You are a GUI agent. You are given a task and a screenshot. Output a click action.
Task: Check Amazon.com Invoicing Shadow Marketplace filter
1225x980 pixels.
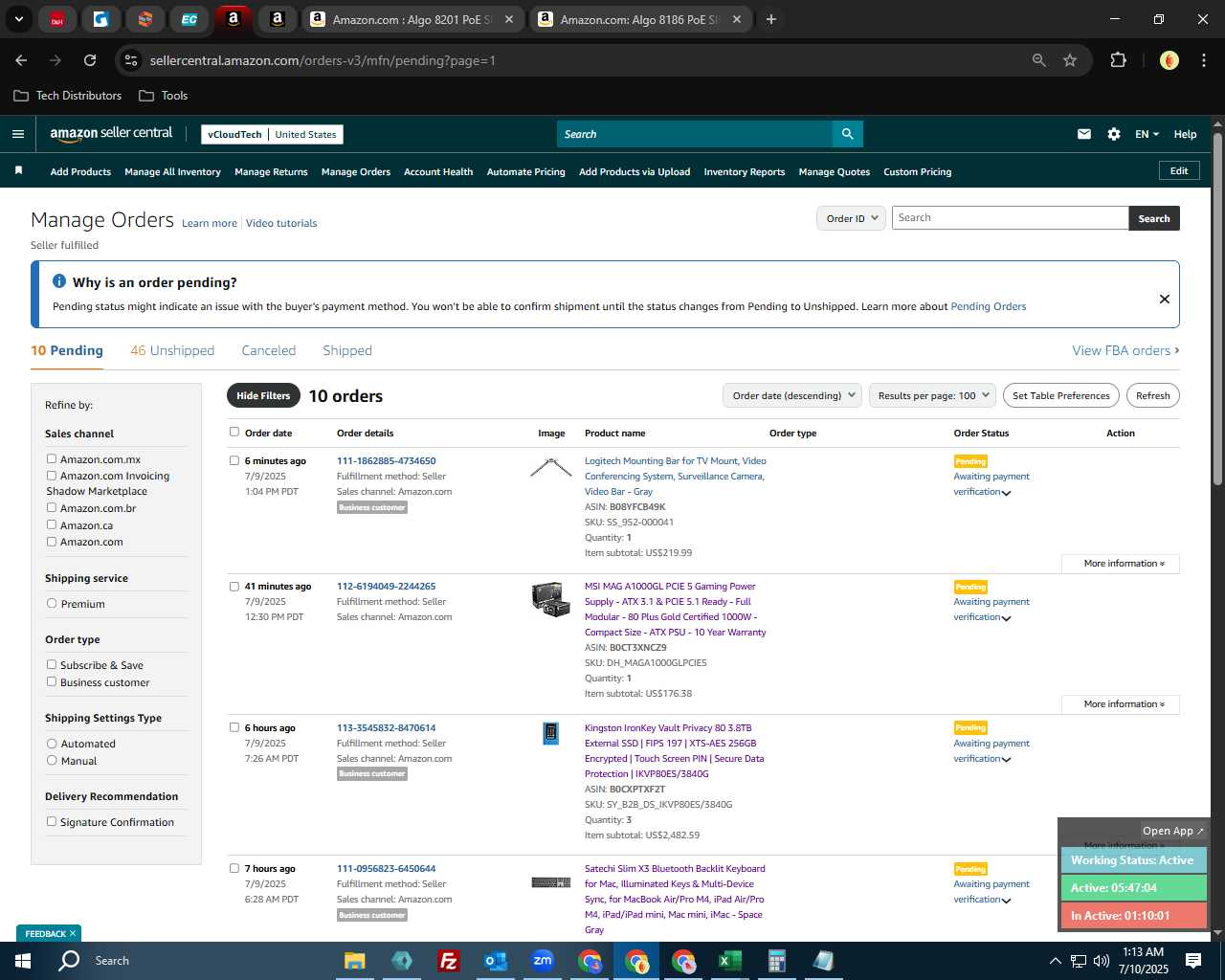pyautogui.click(x=52, y=476)
